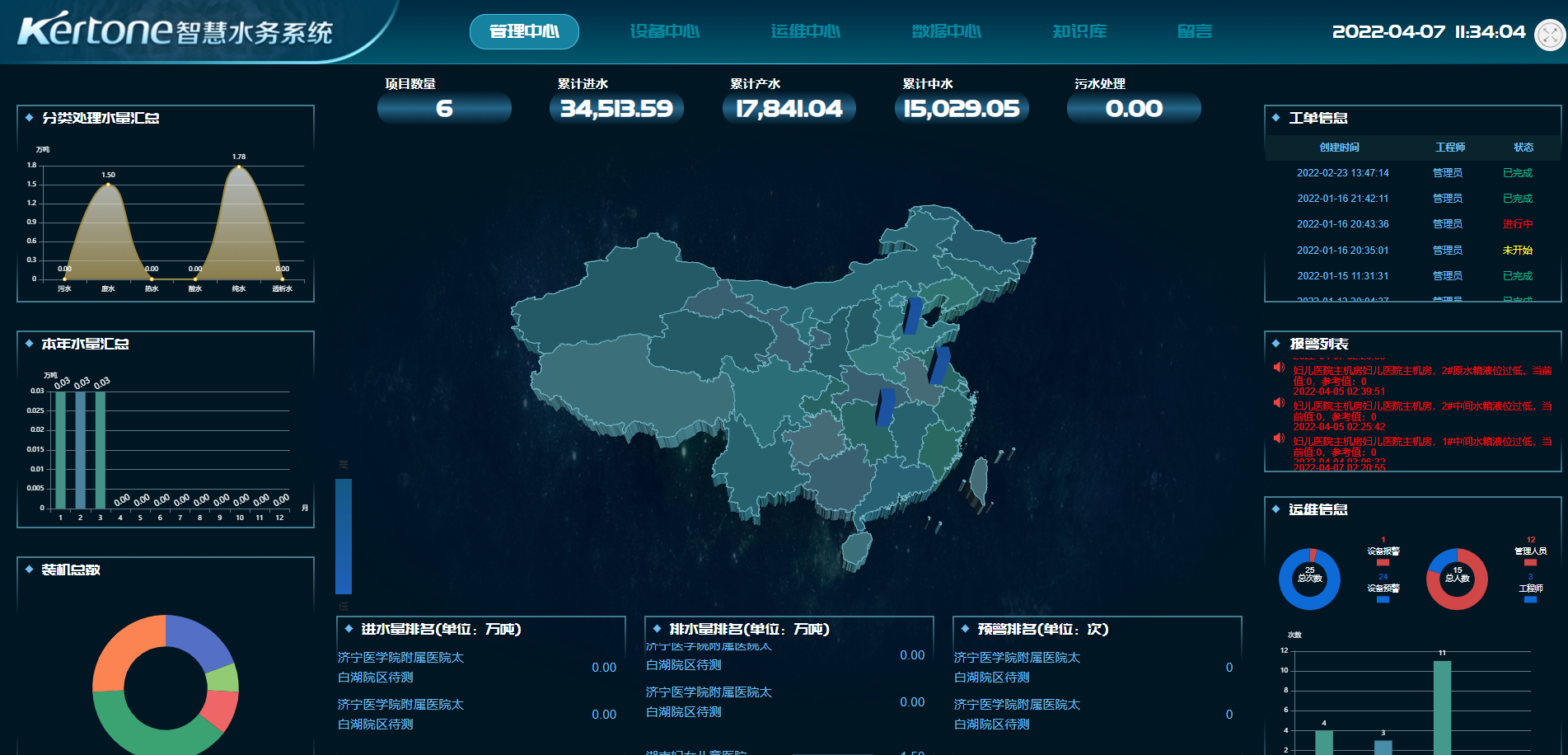The height and width of the screenshot is (755, 1568).
Task: Select the 管理中心 navigation button
Action: pyautogui.click(x=524, y=31)
